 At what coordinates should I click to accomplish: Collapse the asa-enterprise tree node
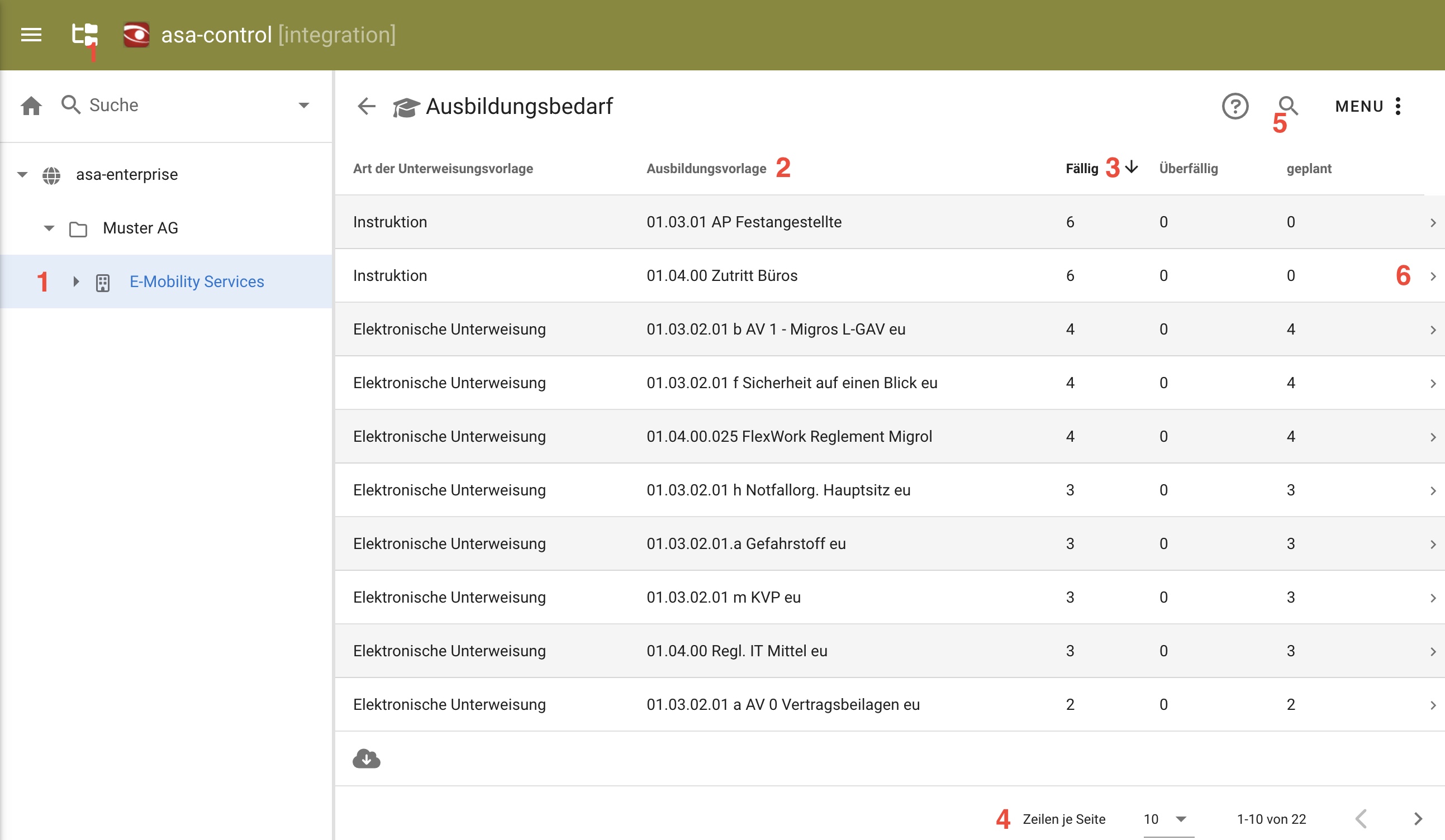pos(22,174)
